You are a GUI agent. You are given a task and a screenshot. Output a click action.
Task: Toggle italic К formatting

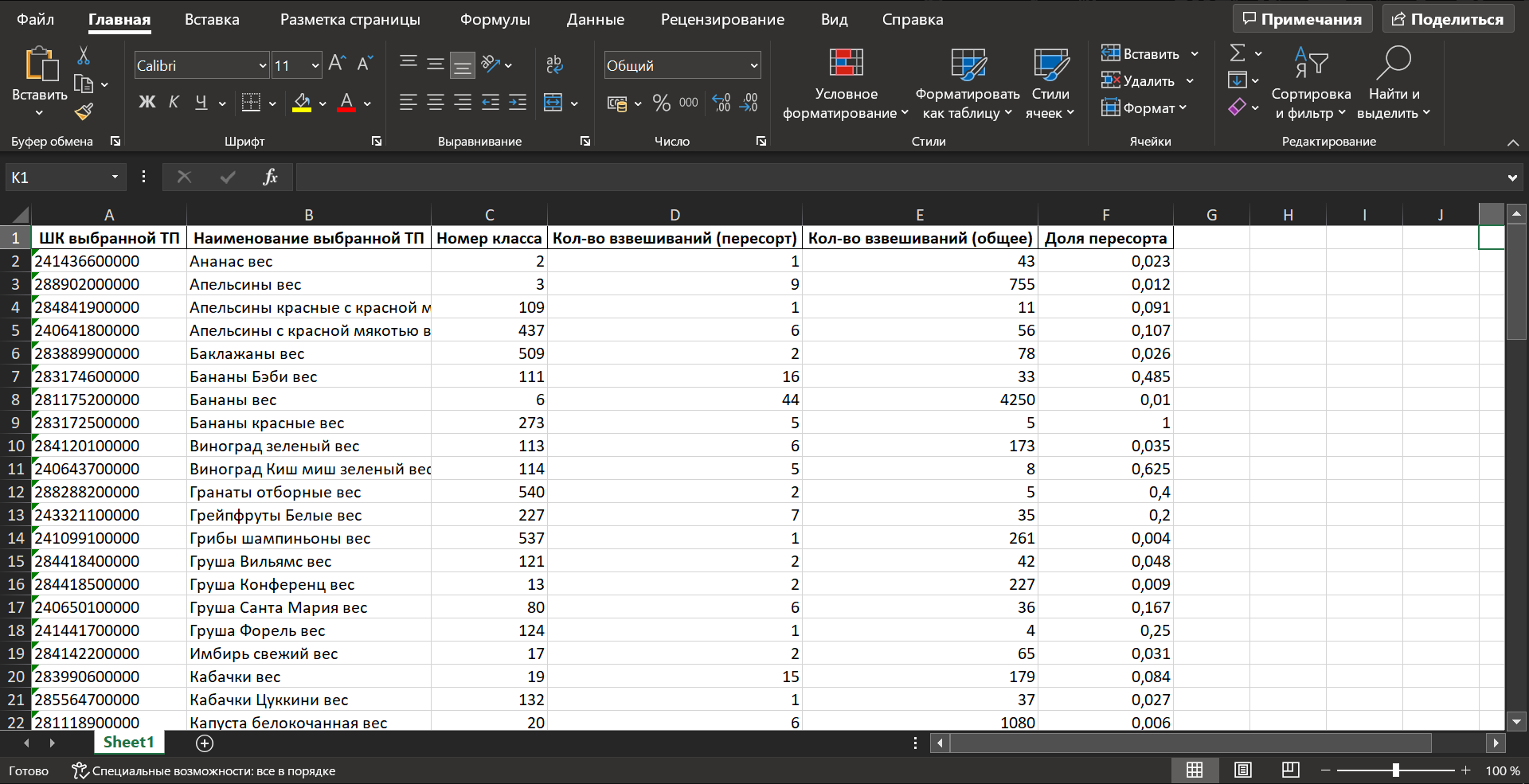point(174,103)
